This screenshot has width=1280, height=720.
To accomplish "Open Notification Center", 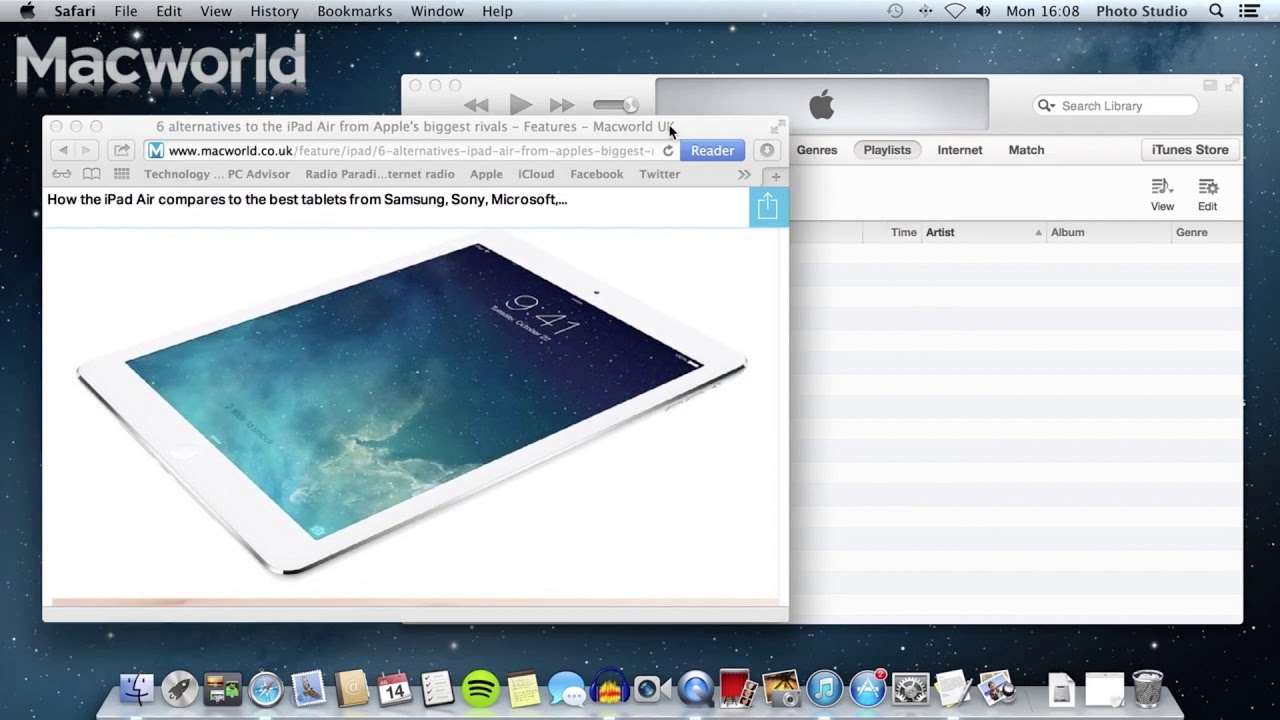I will click(x=1249, y=11).
